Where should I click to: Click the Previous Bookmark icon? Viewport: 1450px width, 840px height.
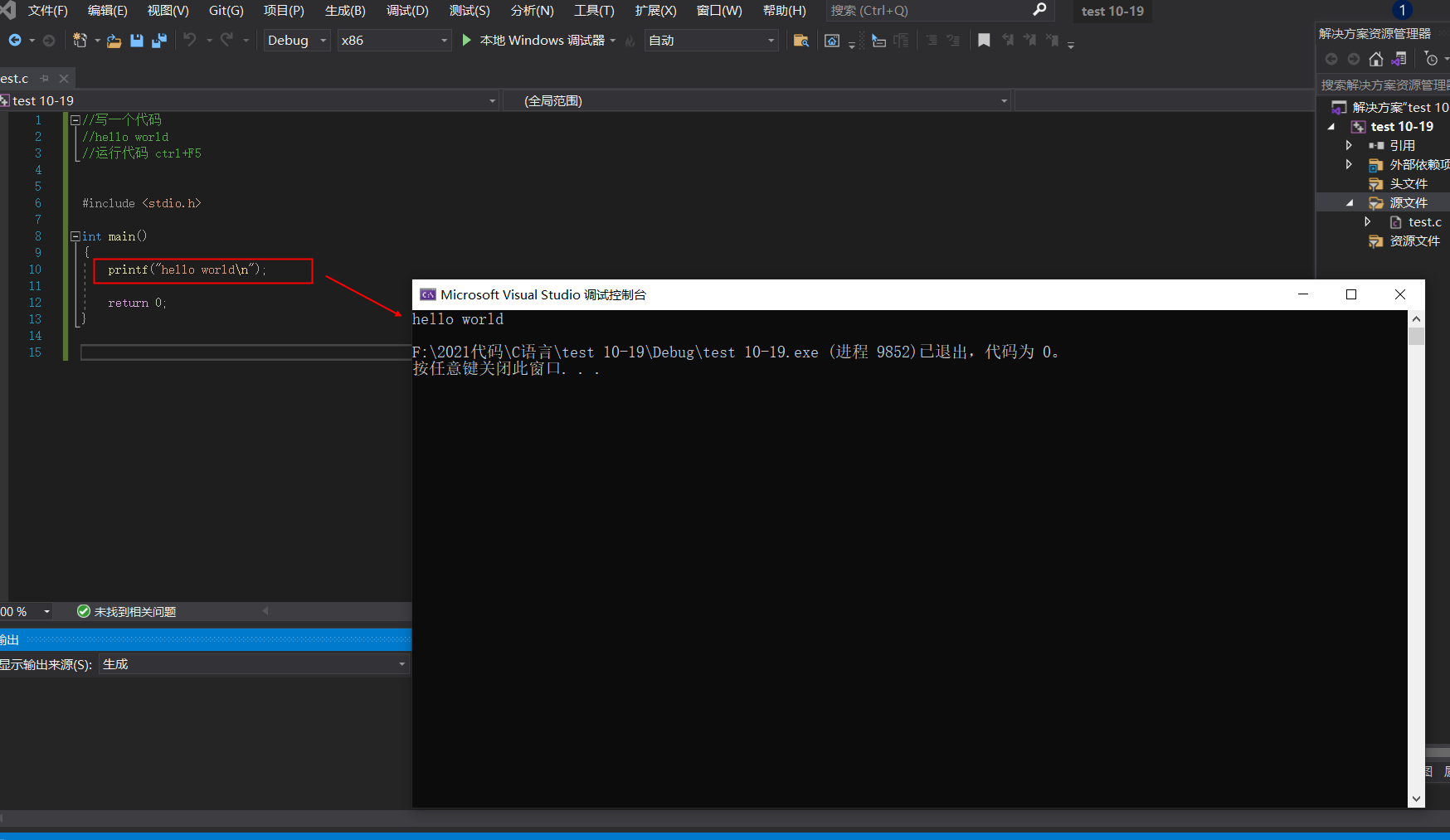1007,40
